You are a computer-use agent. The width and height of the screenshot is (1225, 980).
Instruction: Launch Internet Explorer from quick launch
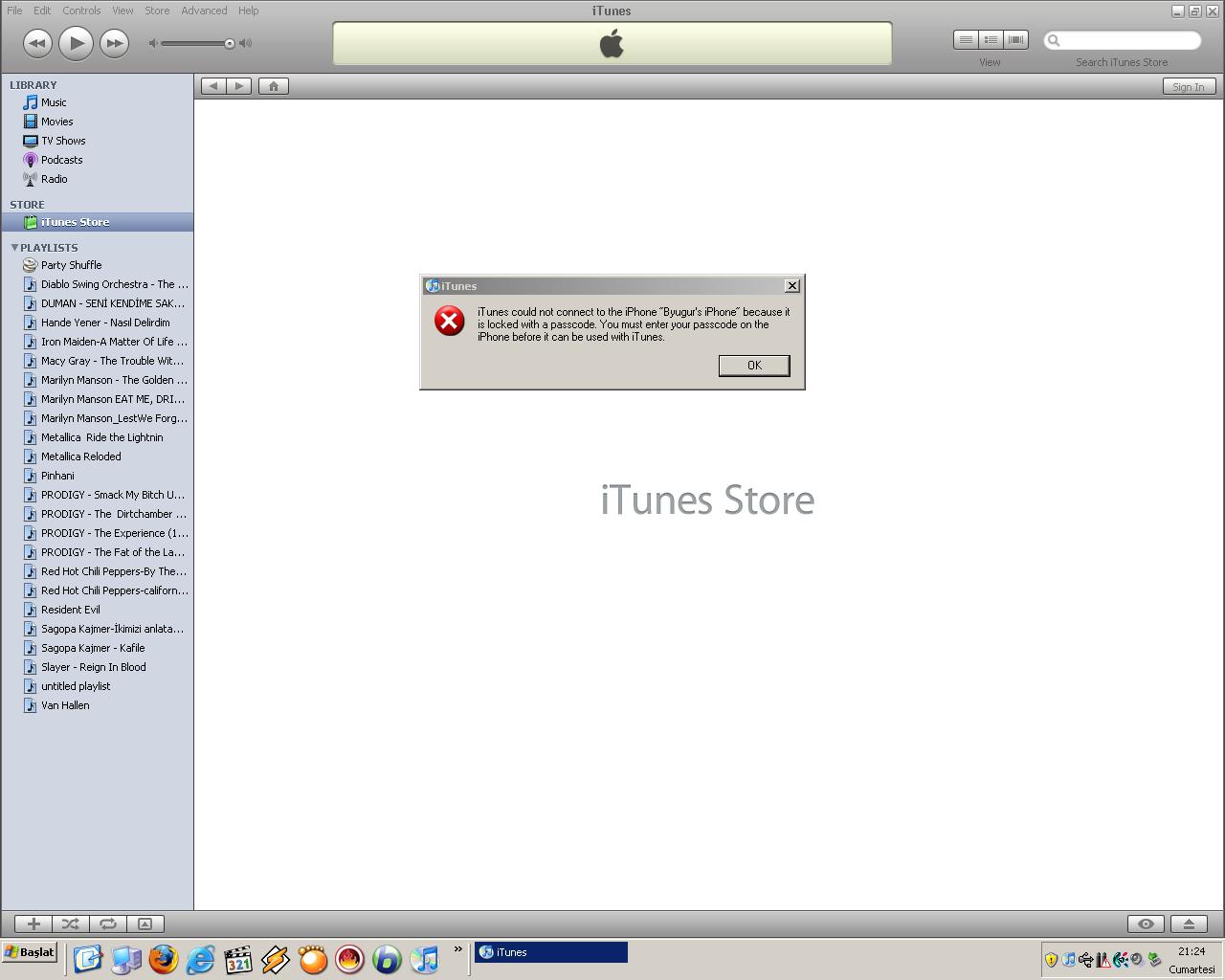(200, 958)
